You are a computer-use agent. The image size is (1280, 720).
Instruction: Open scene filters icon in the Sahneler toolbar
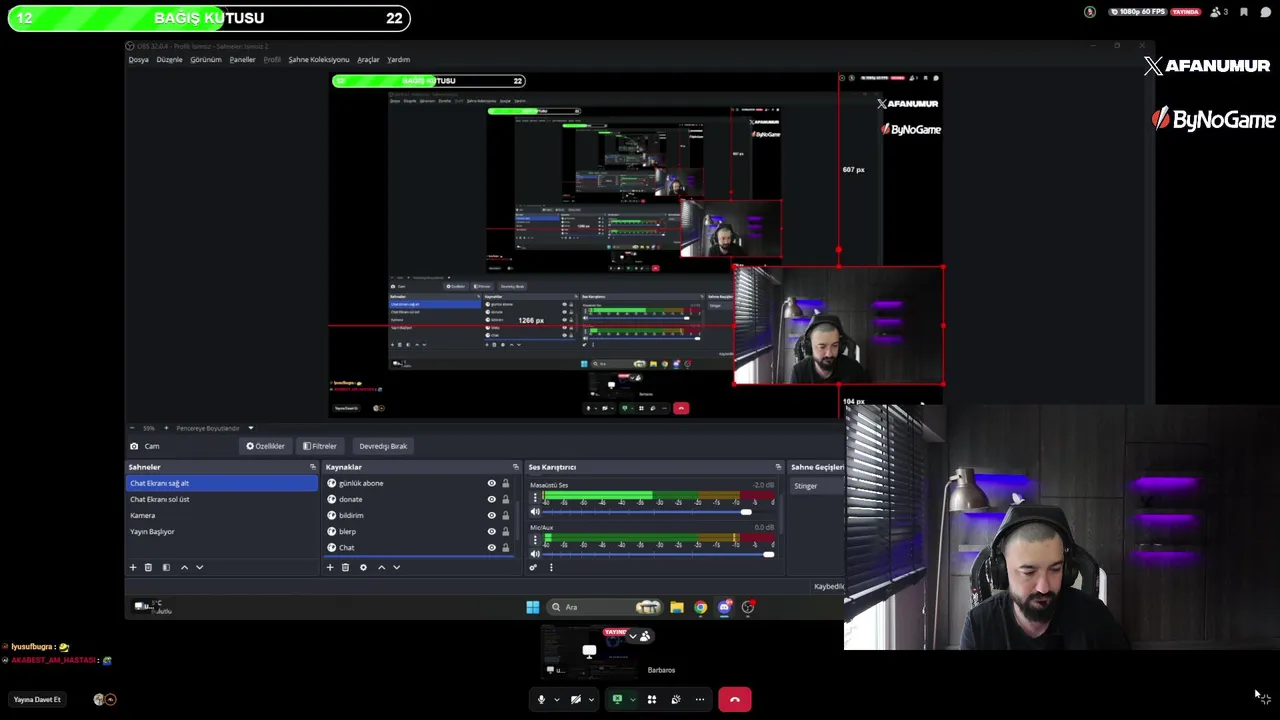166,567
